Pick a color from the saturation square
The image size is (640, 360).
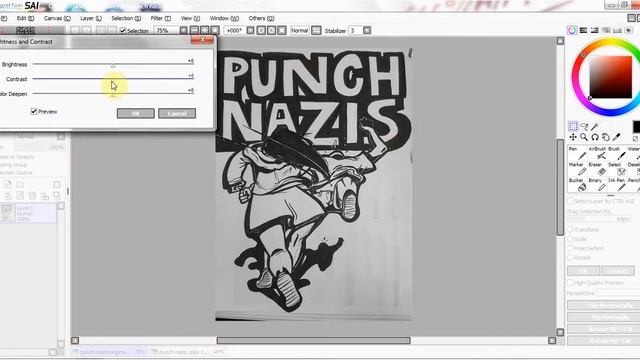611,77
